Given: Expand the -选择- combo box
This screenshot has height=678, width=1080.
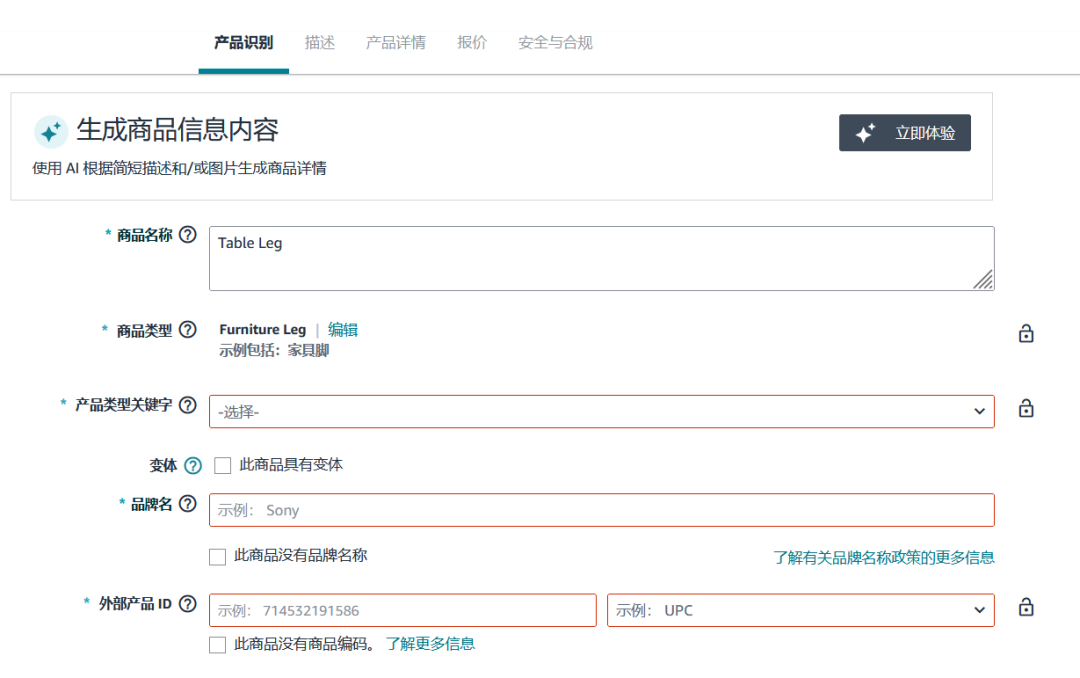Looking at the screenshot, I should [600, 411].
